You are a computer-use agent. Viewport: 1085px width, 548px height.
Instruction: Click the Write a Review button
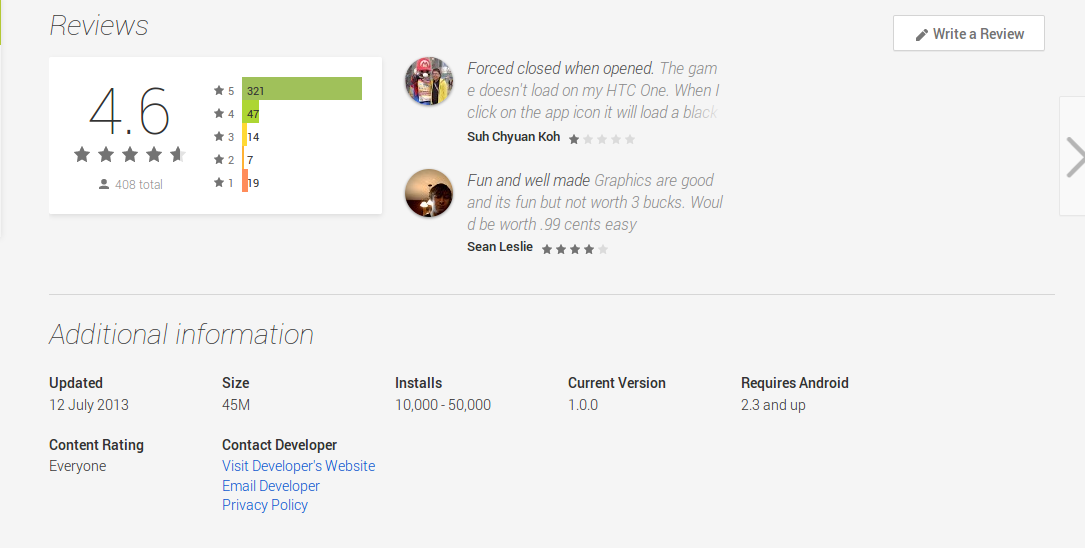[x=969, y=33]
